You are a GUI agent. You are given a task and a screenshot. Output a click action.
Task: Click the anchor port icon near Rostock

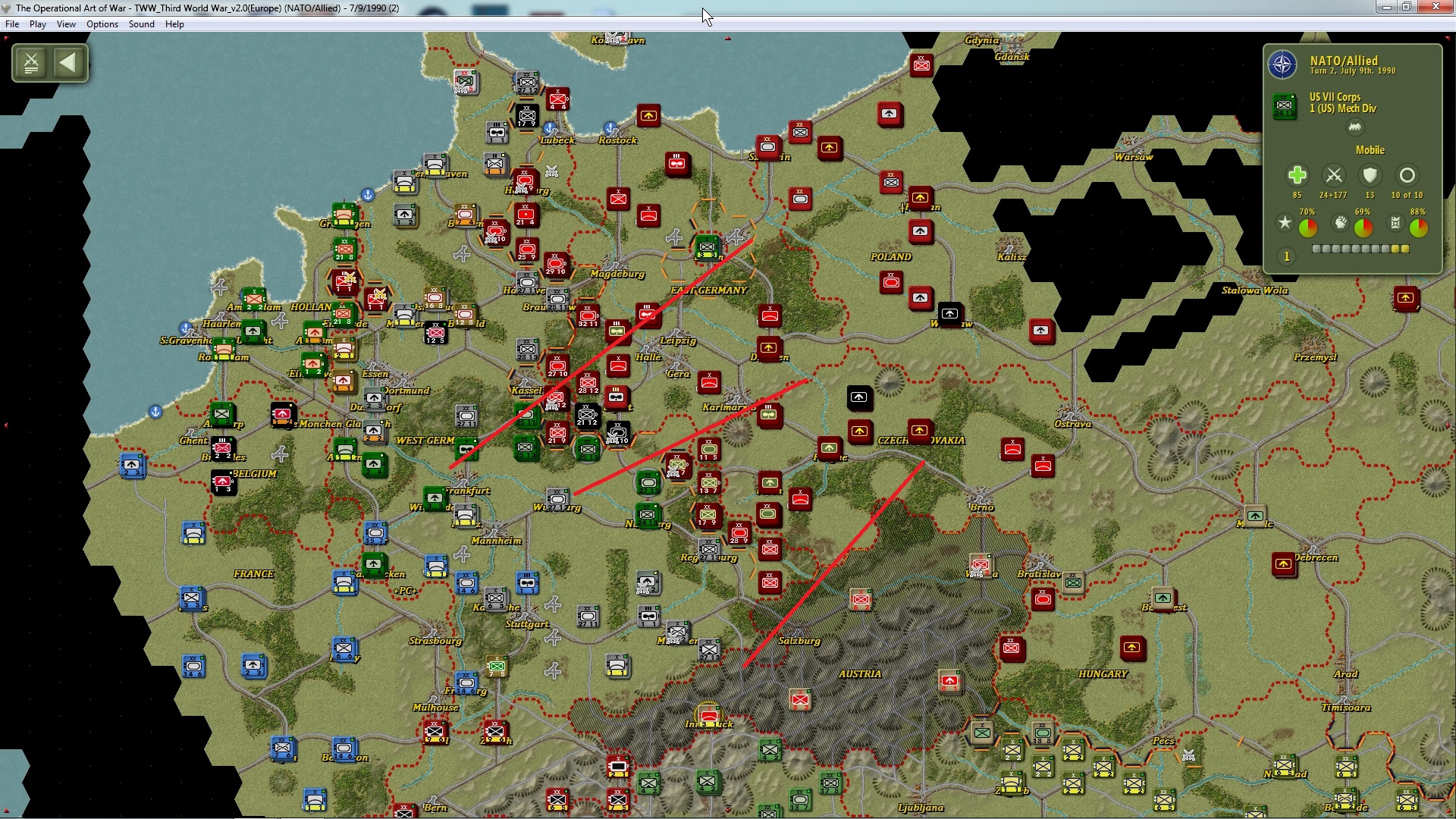610,128
